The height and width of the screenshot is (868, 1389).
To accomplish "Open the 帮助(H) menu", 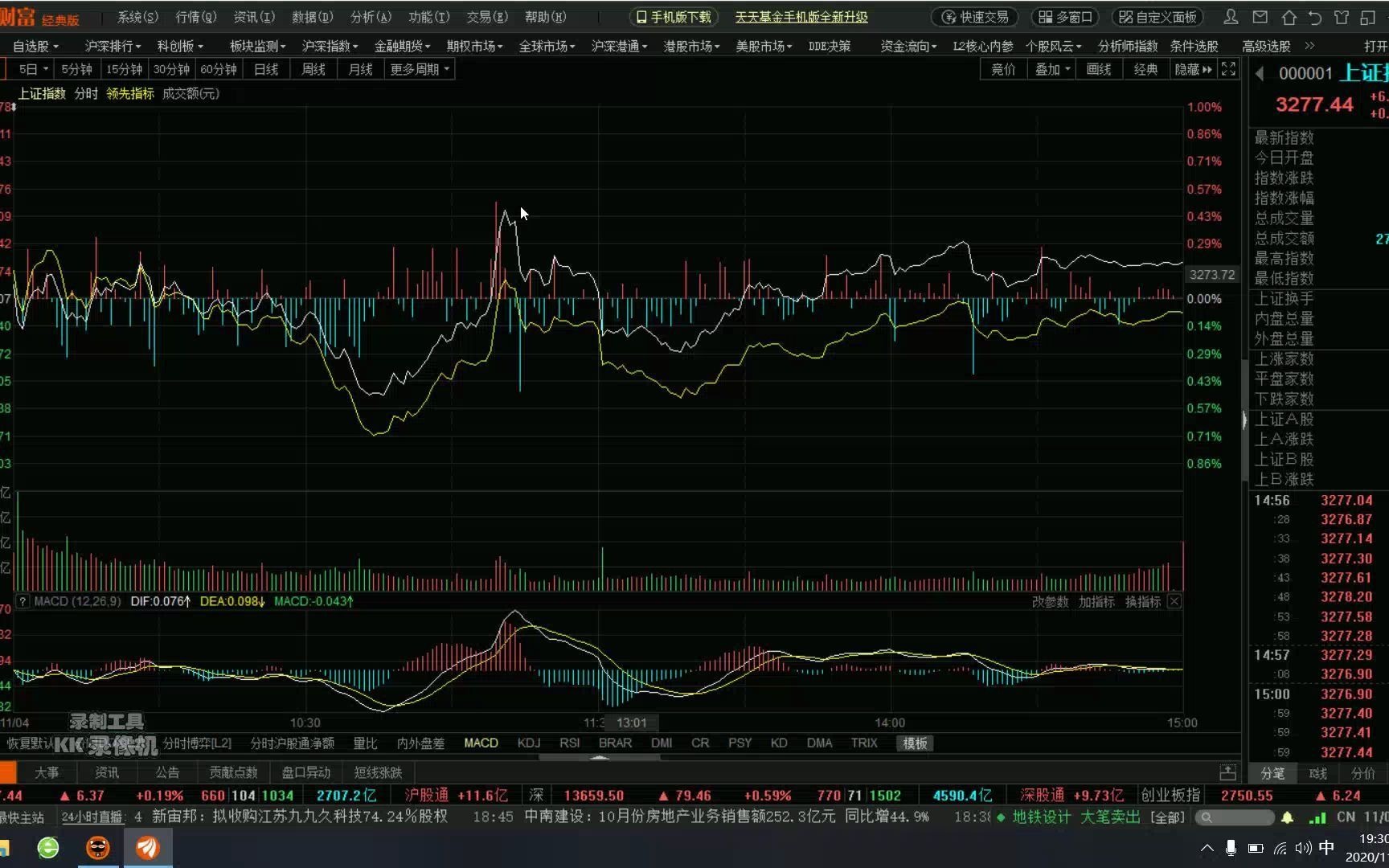I will tap(546, 17).
